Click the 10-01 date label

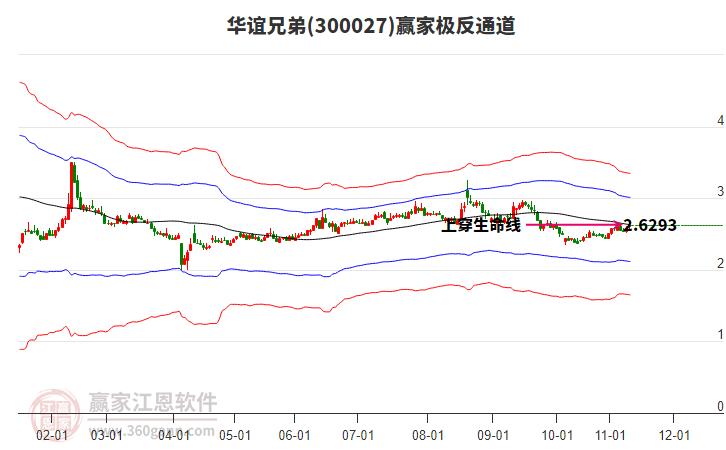click(557, 435)
